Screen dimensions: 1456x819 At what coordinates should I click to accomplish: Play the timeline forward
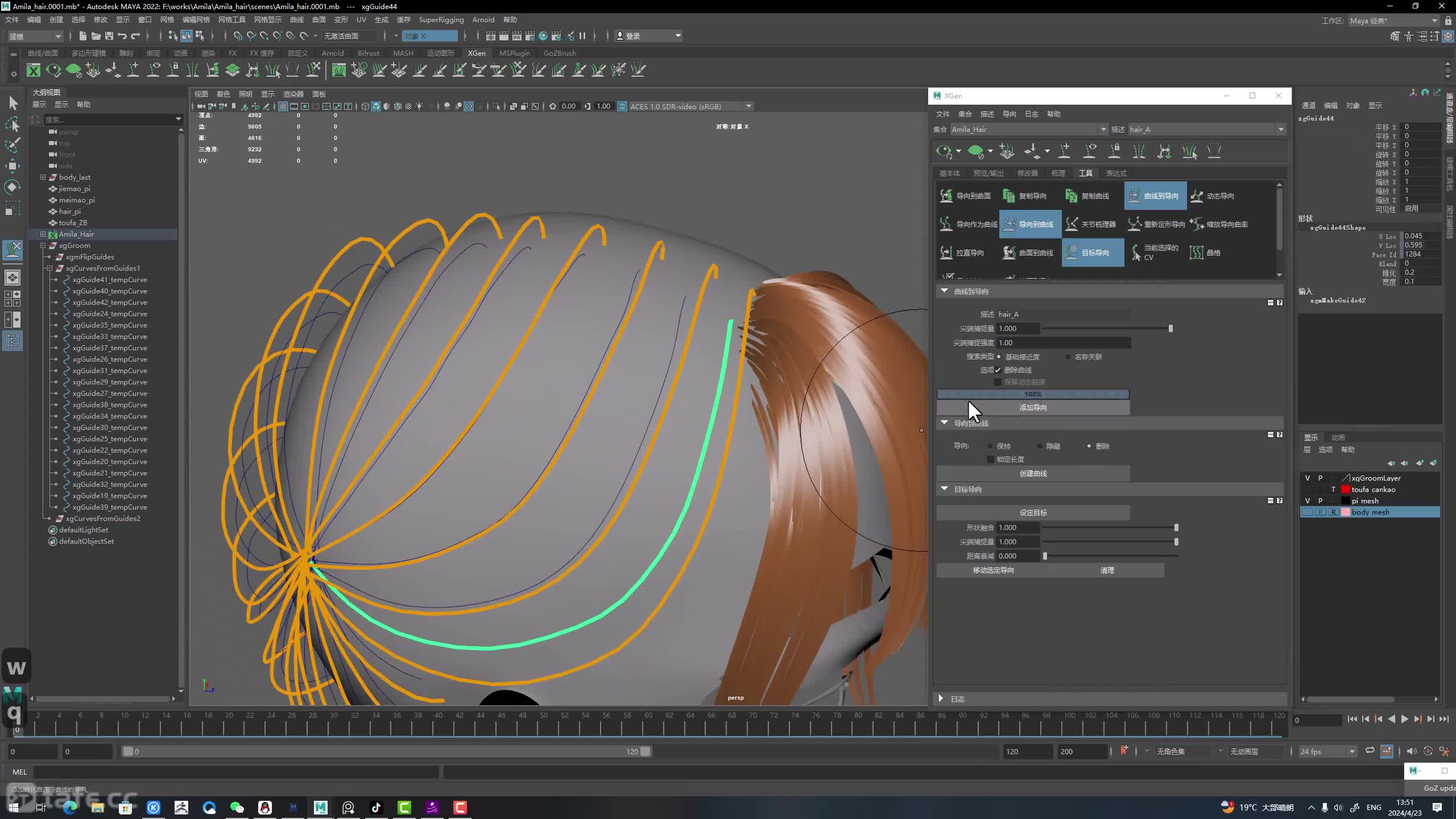[x=1404, y=719]
